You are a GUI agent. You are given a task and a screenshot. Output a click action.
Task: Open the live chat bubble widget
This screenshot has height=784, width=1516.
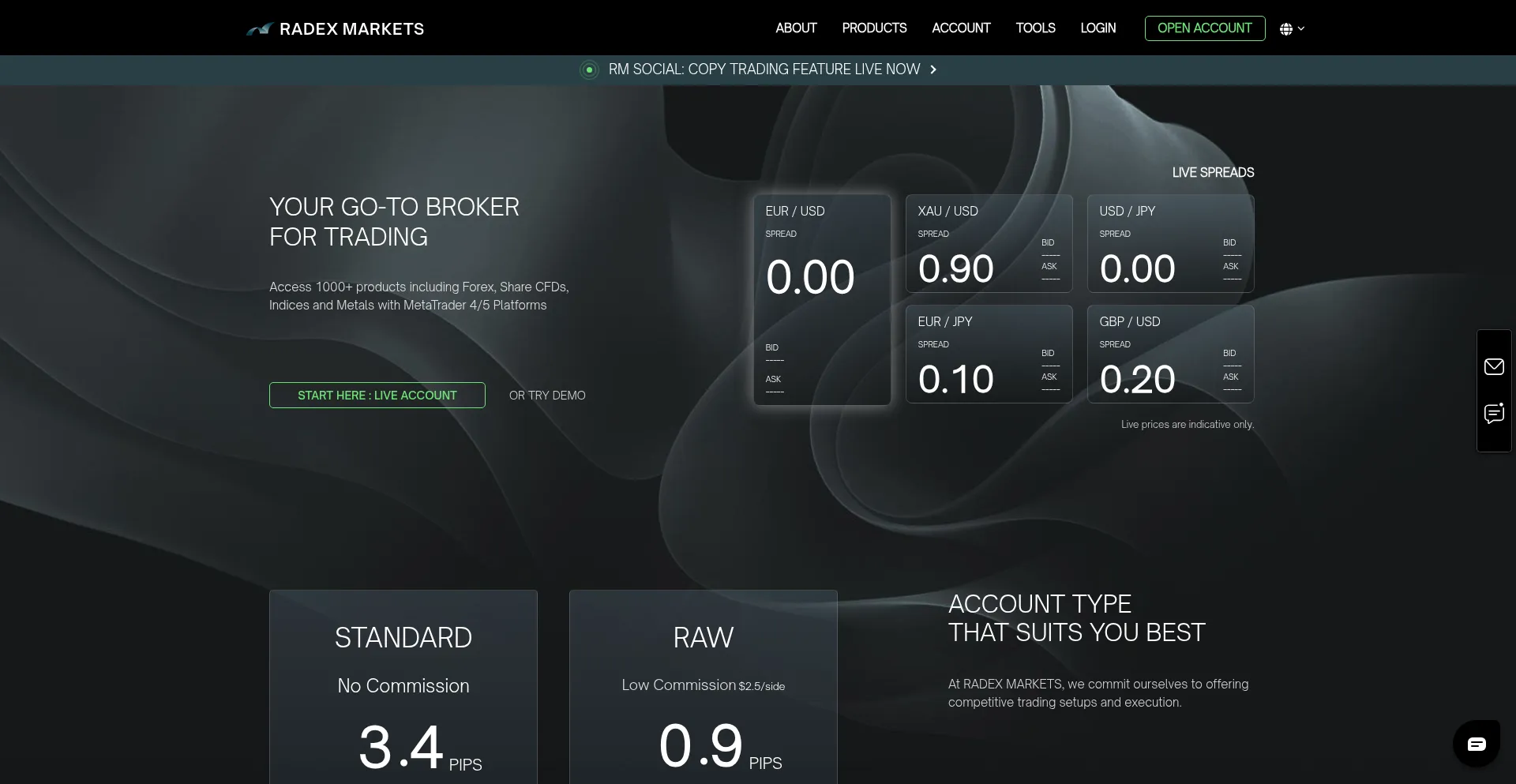point(1477,744)
